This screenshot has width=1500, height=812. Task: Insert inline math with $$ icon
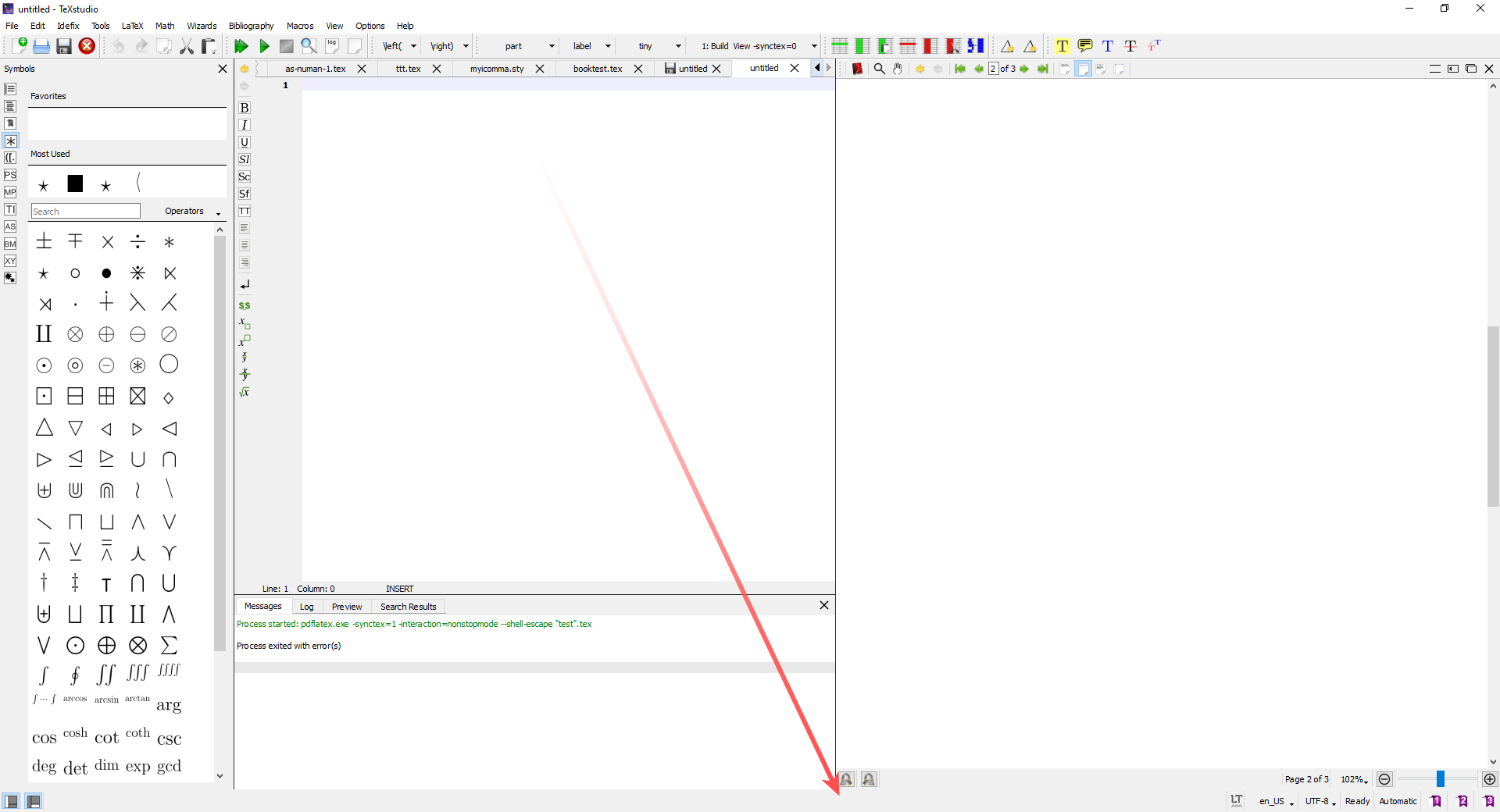point(245,305)
